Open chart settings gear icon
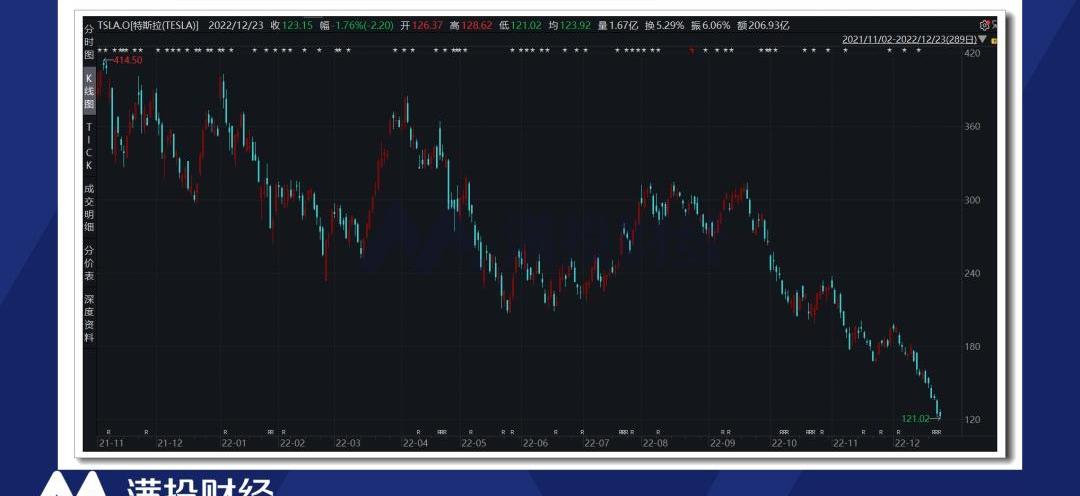The image size is (1080, 496). pos(984,25)
